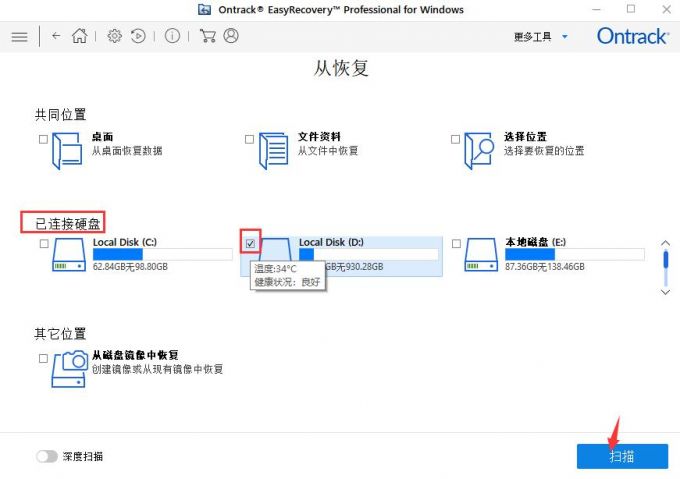The image size is (680, 479).
Task: Click 选择要恢复的位置 description
Action: [544, 151]
